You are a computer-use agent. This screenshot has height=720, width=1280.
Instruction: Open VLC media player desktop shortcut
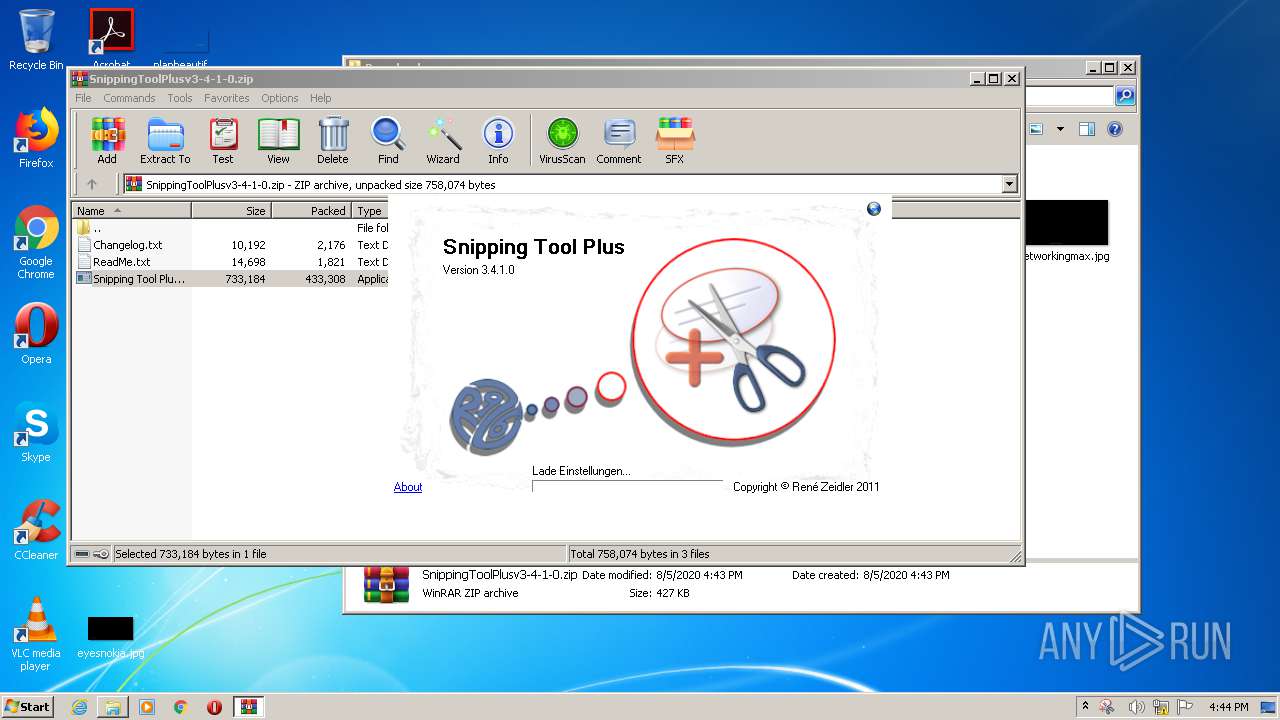(x=36, y=634)
